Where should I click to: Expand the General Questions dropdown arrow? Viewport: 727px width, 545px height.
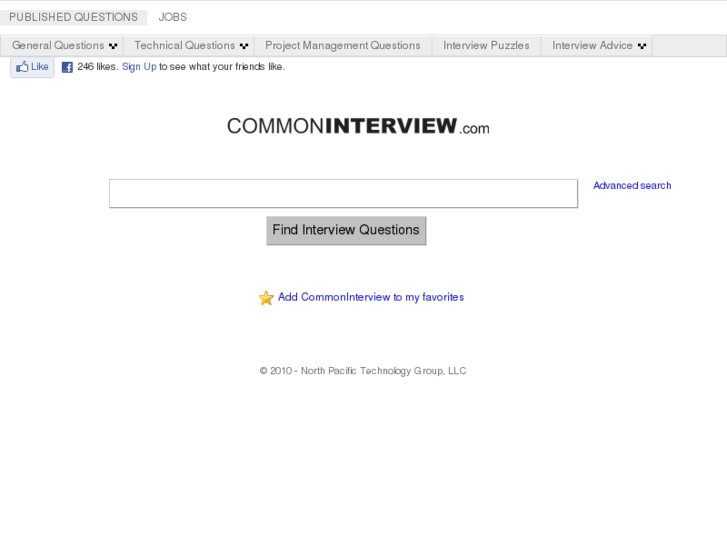point(113,46)
